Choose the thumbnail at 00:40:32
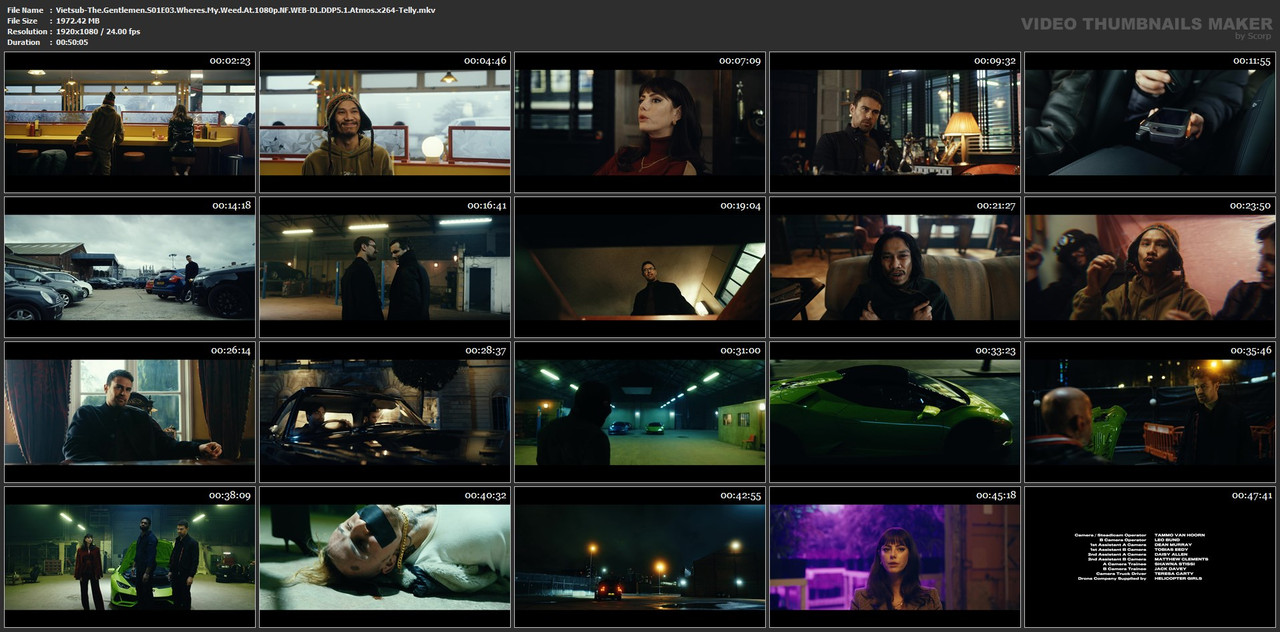This screenshot has width=1280, height=632. (x=385, y=557)
